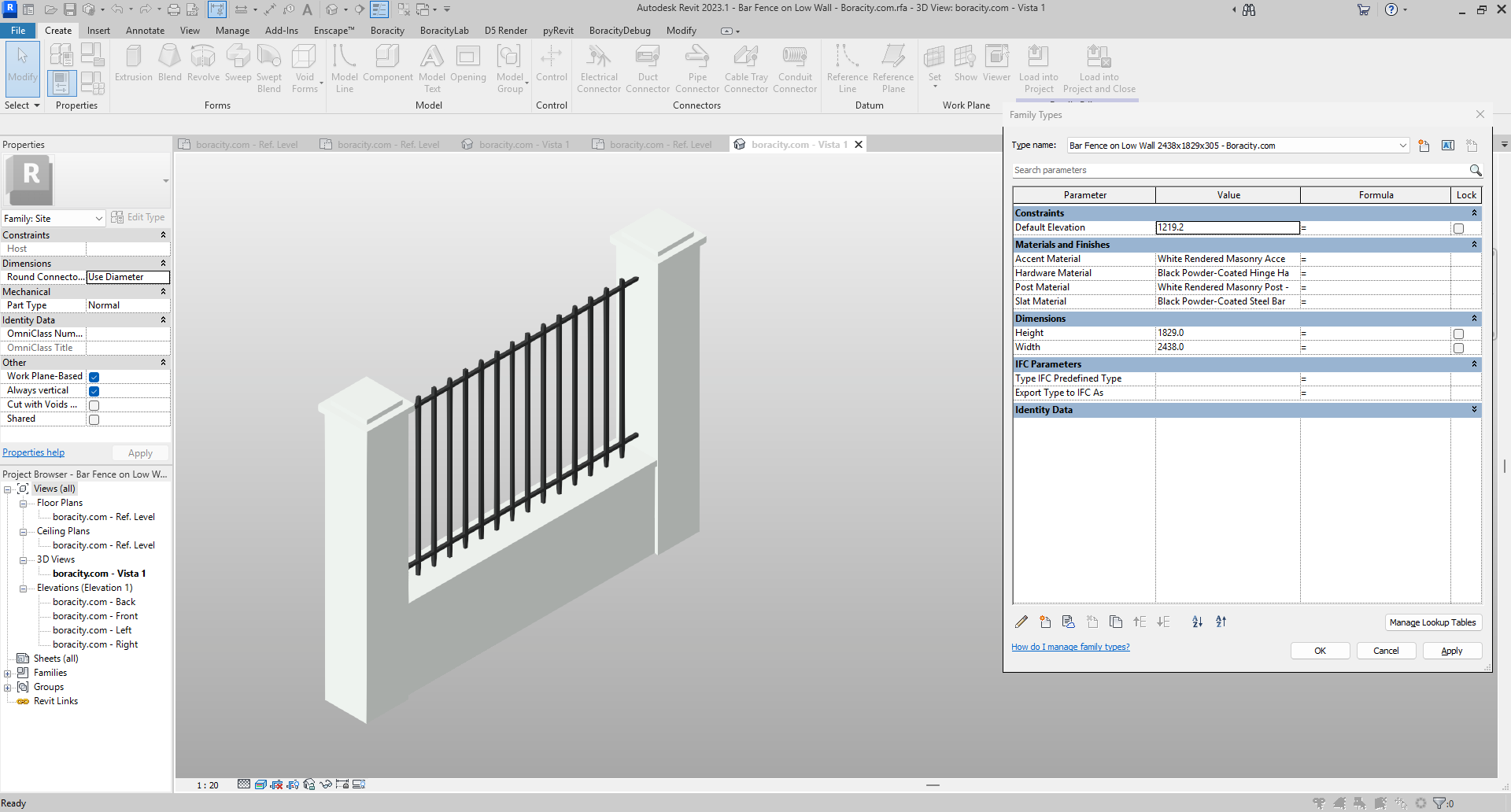Uncheck the Always vertical option

click(94, 391)
